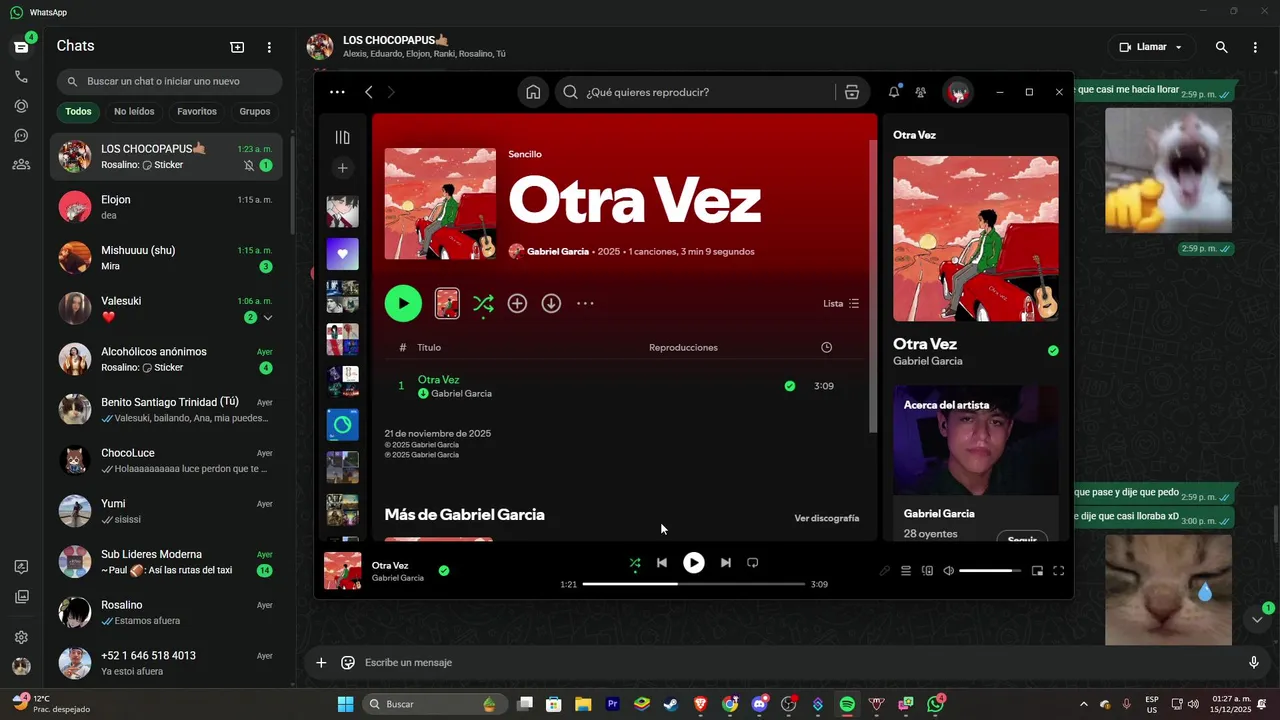Screen dimensions: 1280x720
Task: Open the Llamar dropdown in WhatsApp
Action: click(x=1151, y=47)
